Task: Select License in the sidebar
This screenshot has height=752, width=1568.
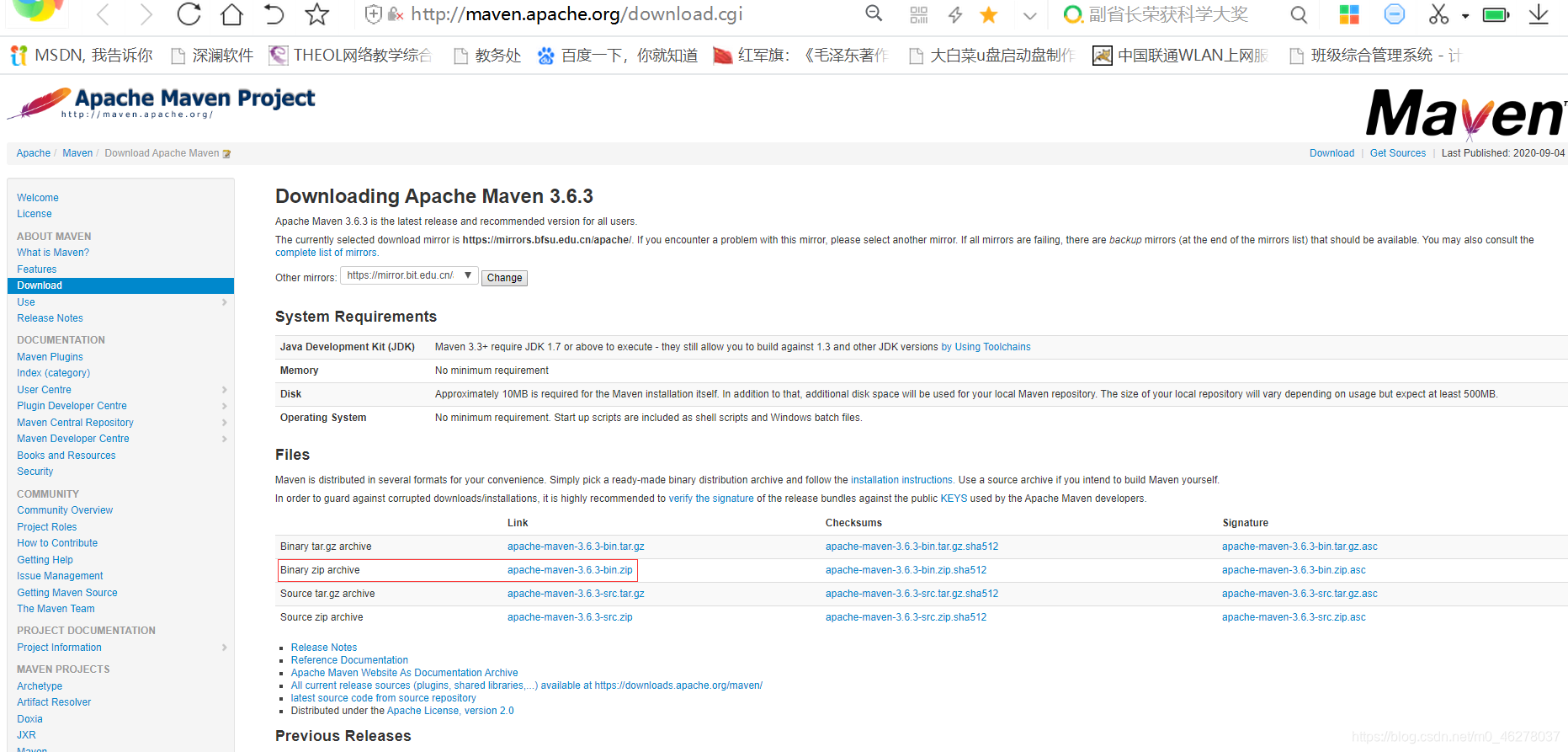Action: pos(35,214)
